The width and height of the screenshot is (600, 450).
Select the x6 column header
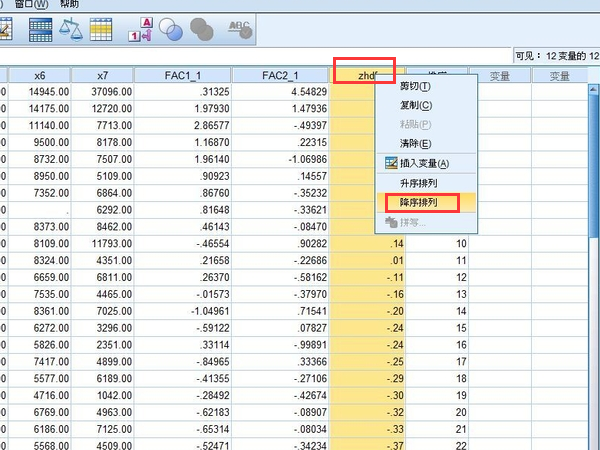(40, 75)
